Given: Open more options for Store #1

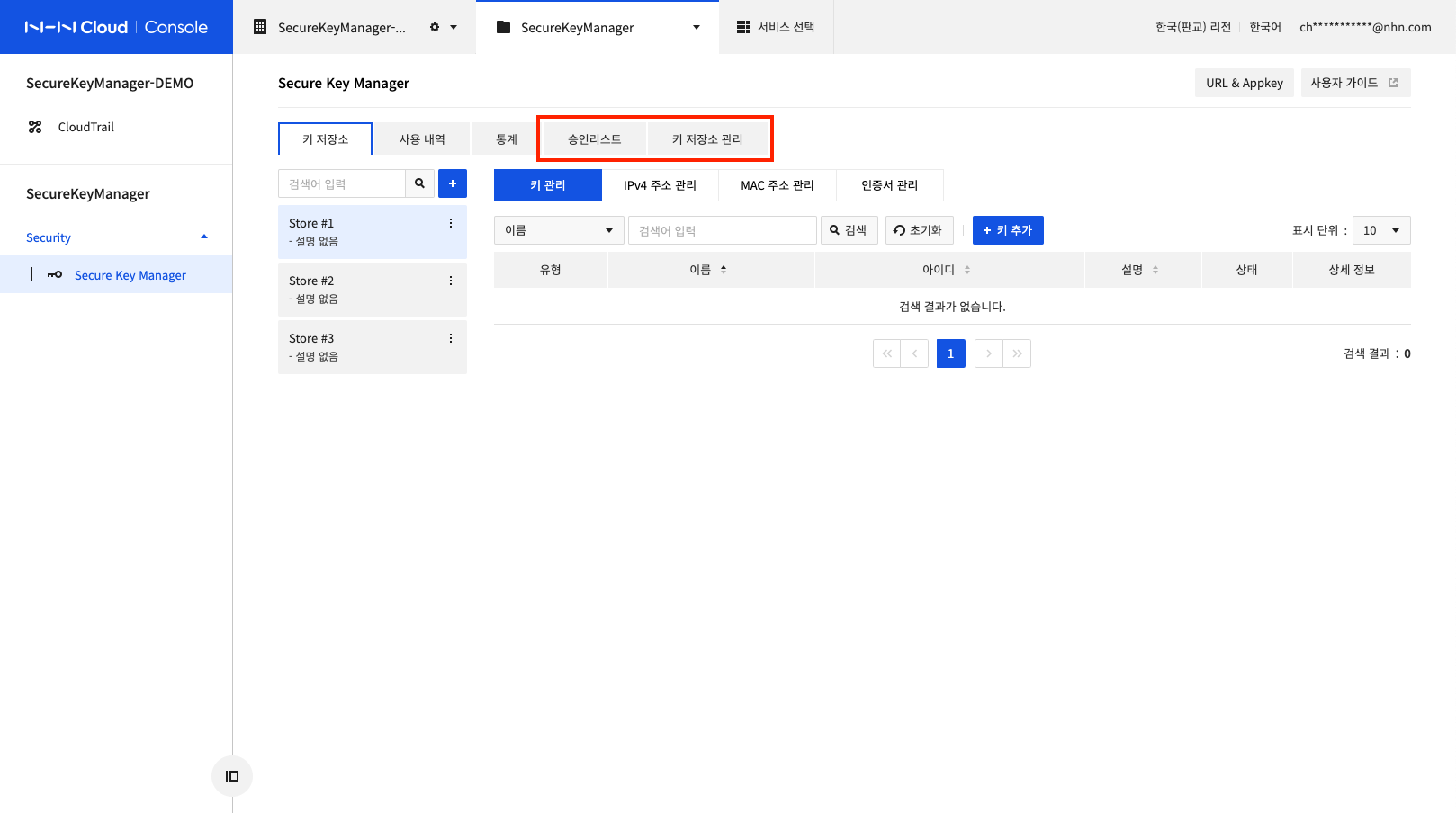Looking at the screenshot, I should coord(451,223).
